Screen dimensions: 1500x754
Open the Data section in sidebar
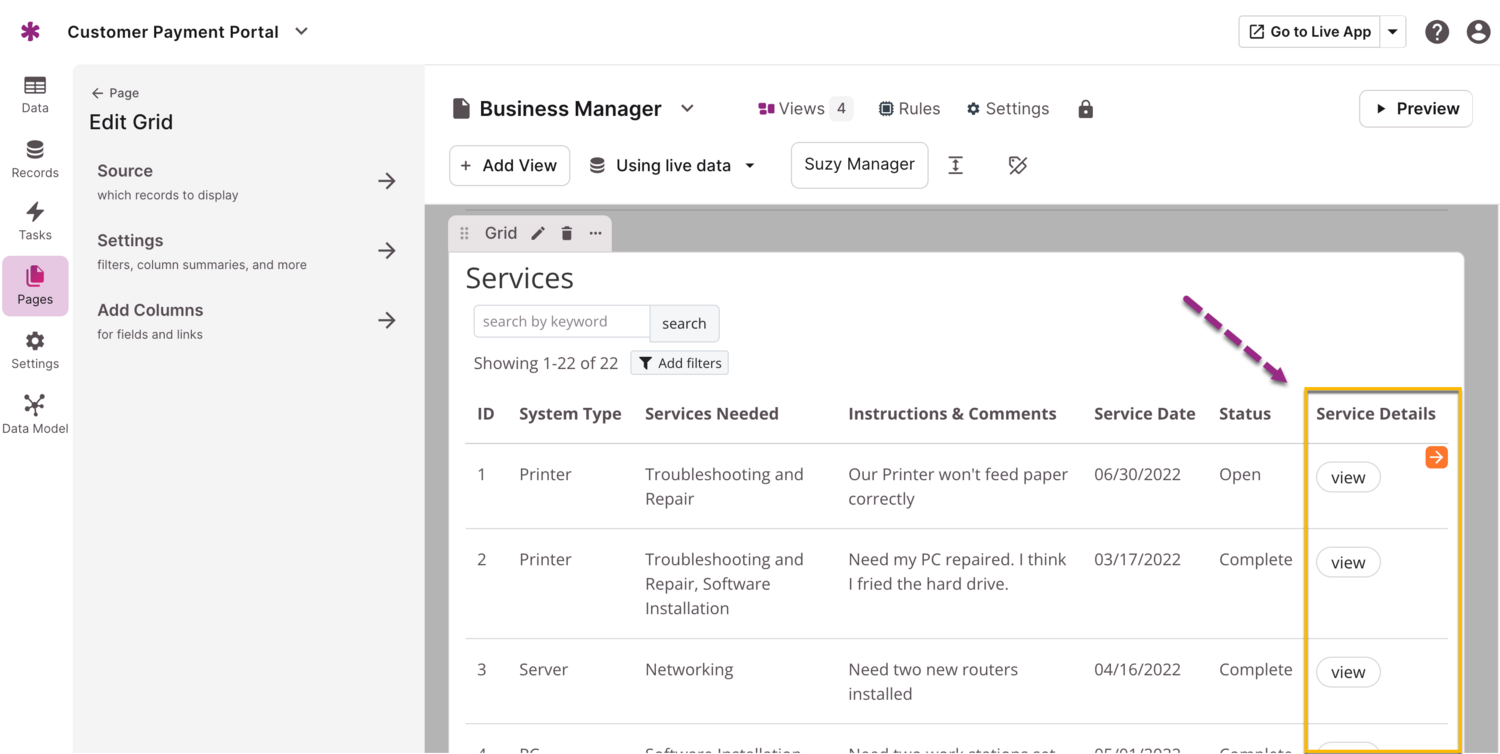[x=35, y=95]
